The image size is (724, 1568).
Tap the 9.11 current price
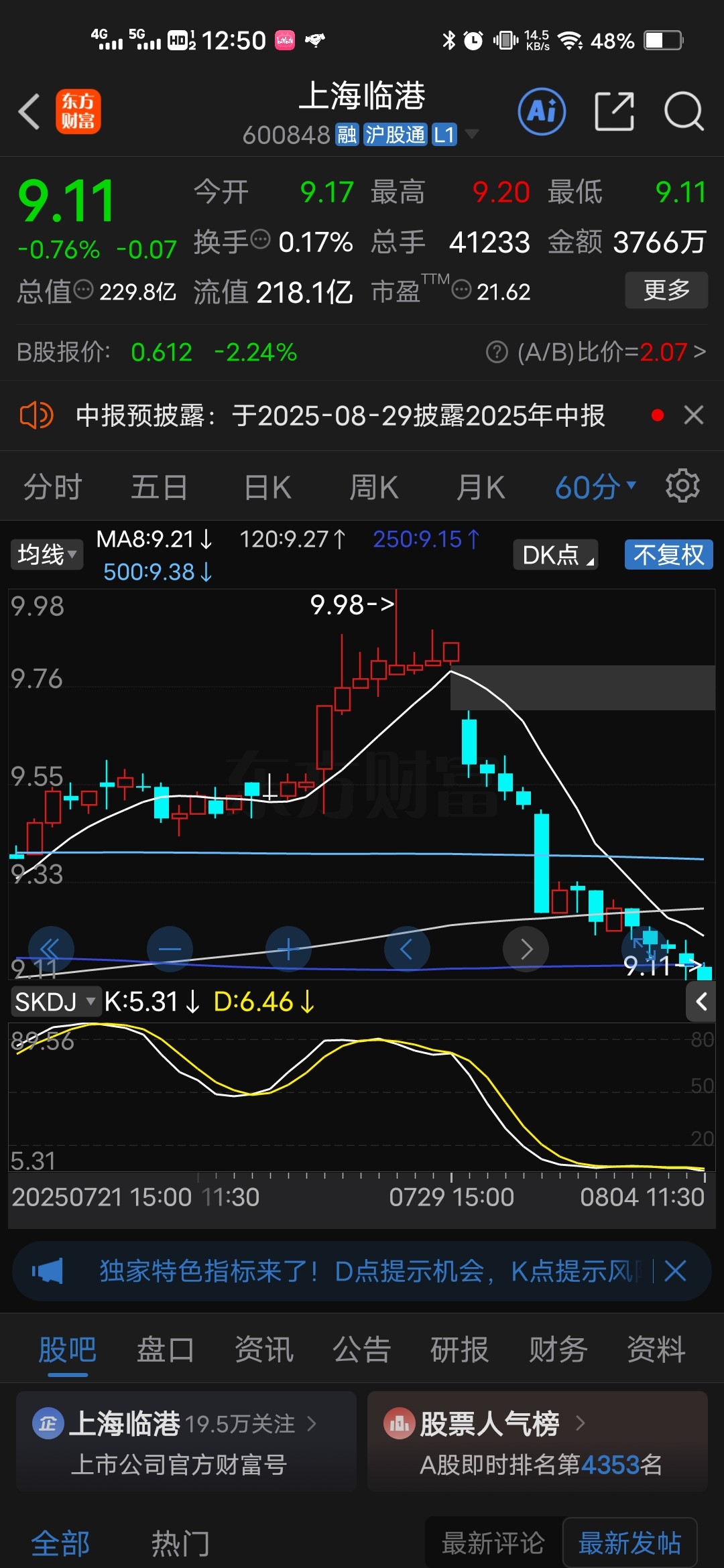[66, 200]
